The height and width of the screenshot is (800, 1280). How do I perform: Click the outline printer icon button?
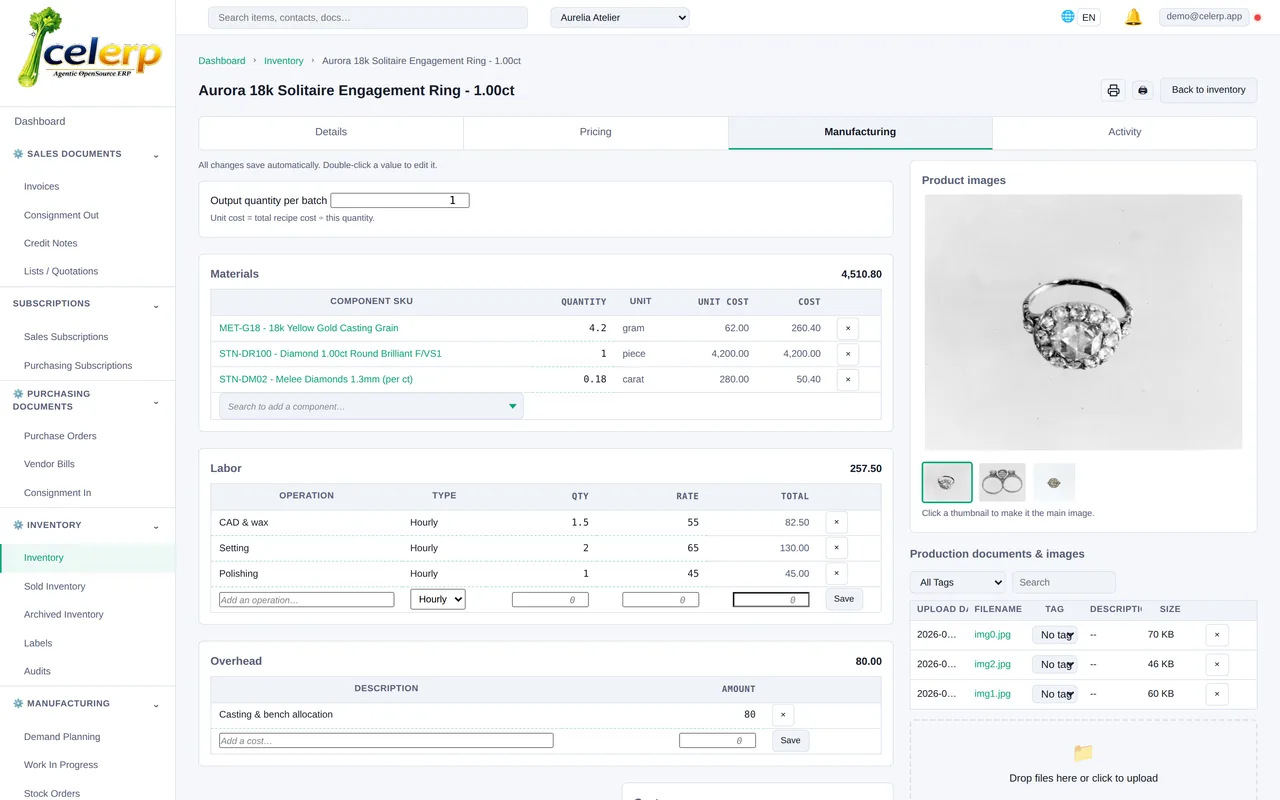click(x=1113, y=90)
